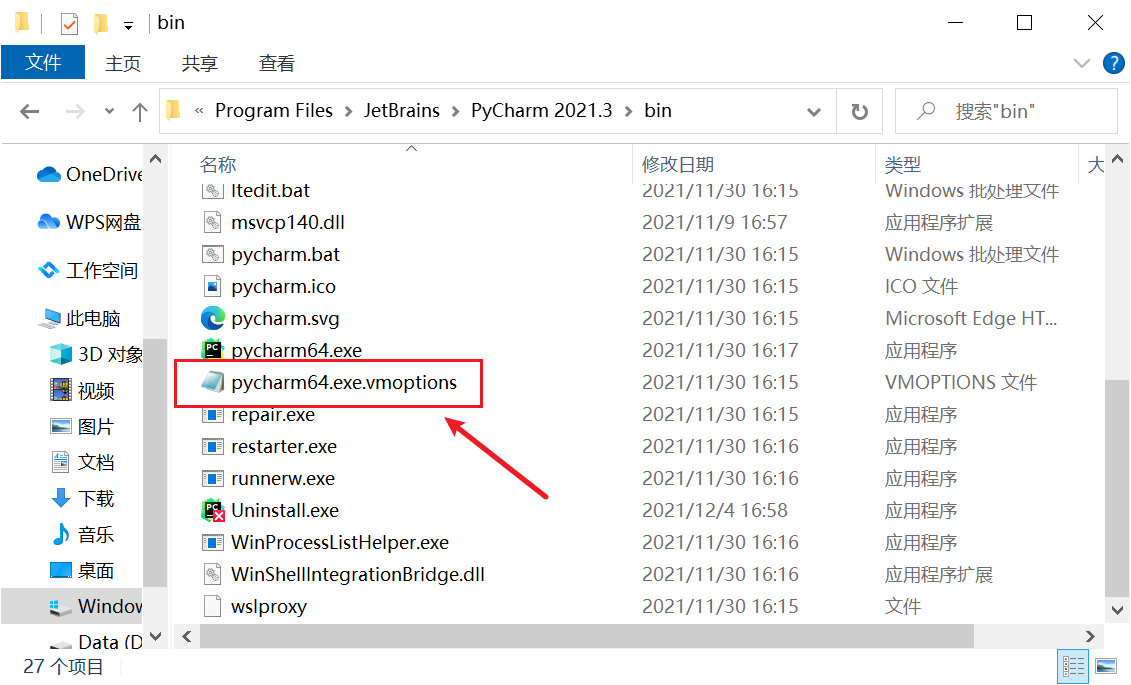Select the pycharm64.exe.vmoptions file name
Image resolution: width=1131 pixels, height=685 pixels.
(344, 382)
